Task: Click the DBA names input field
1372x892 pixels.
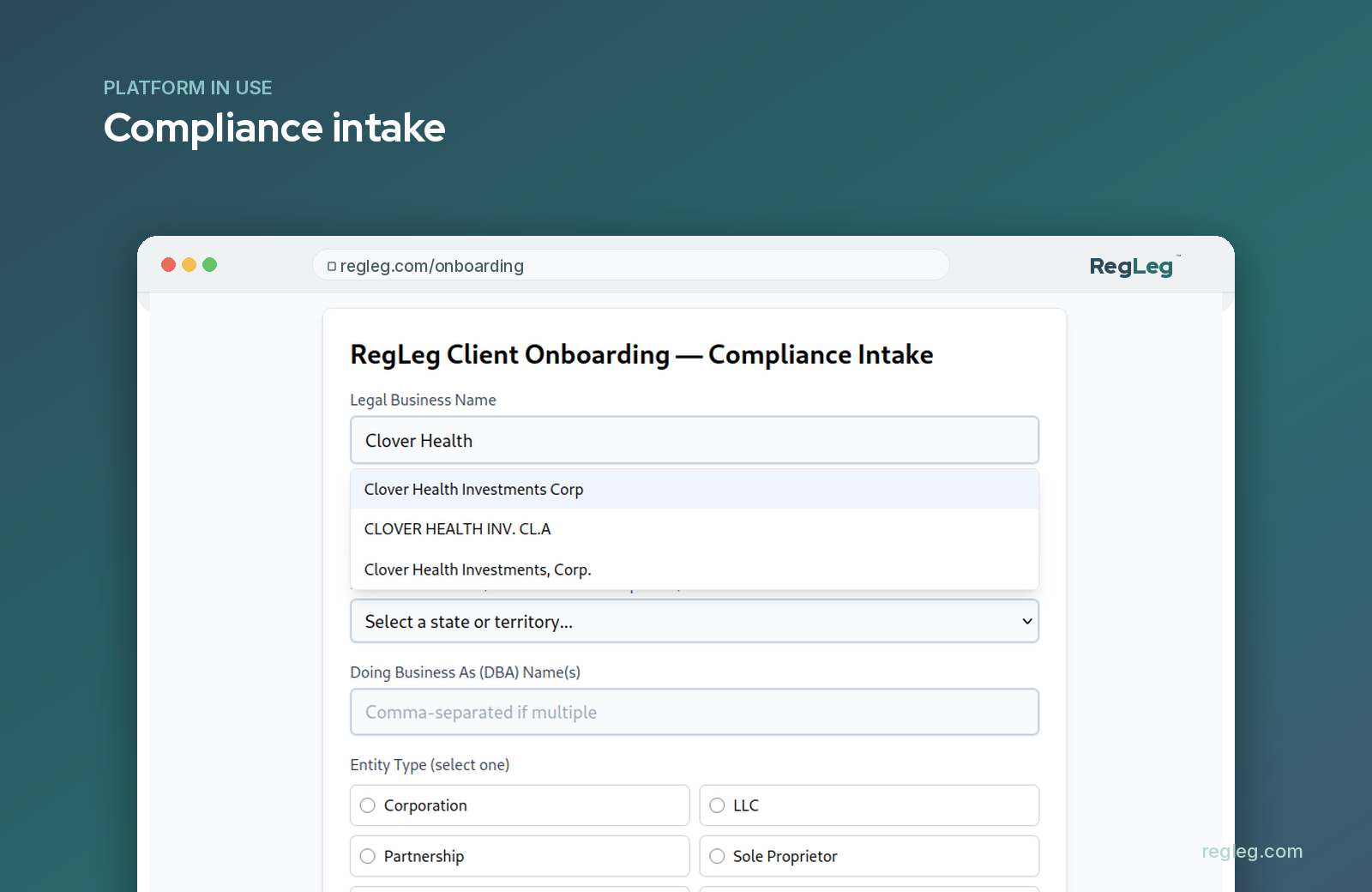Action: [x=695, y=712]
